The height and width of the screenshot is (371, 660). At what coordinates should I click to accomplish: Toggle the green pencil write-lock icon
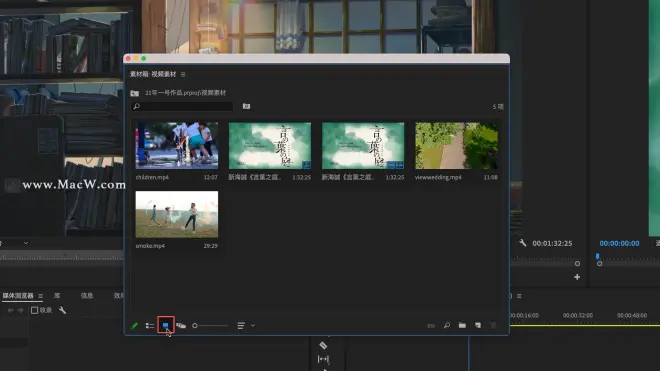pos(134,326)
